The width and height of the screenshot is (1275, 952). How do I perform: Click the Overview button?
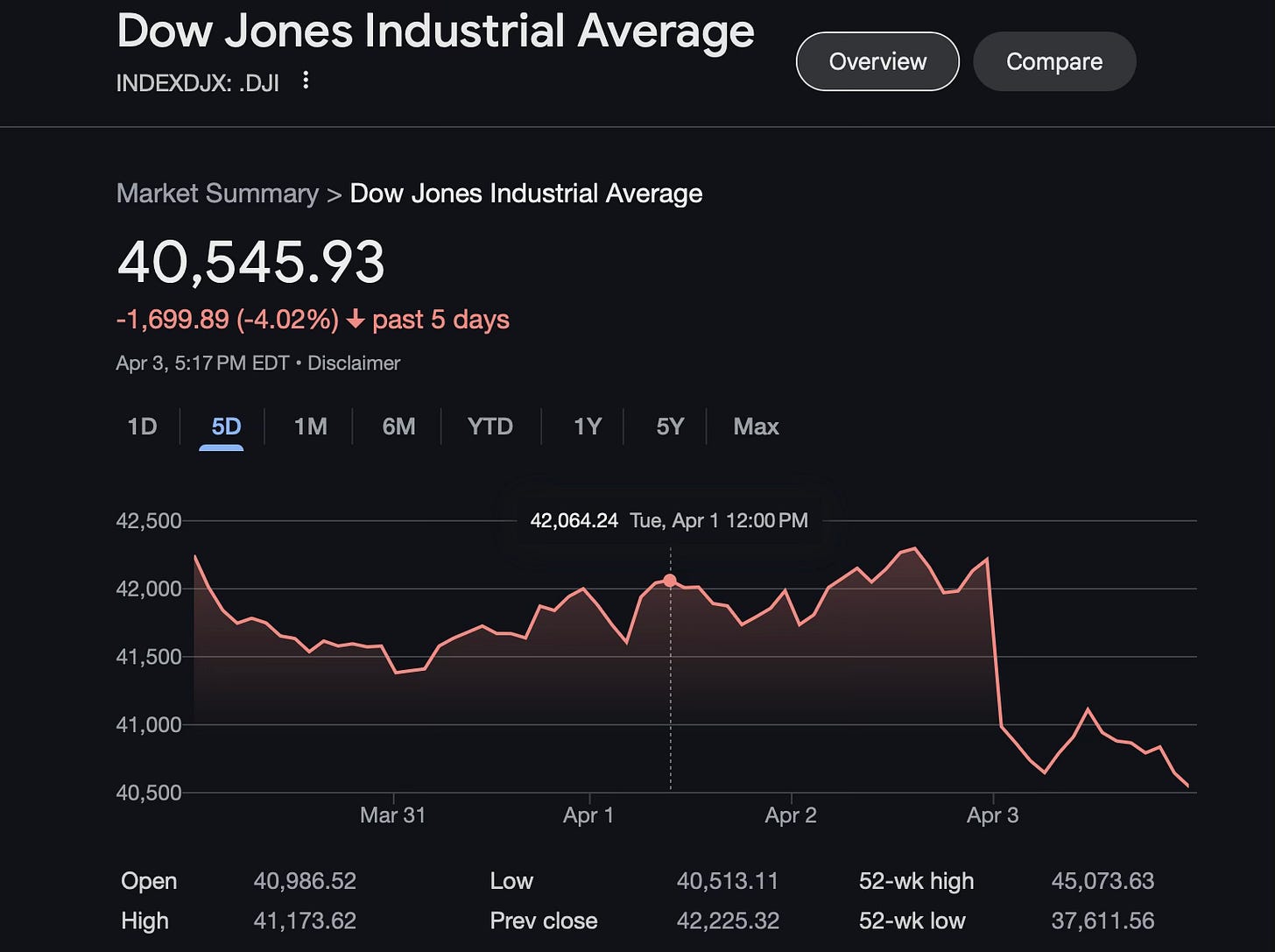877,61
